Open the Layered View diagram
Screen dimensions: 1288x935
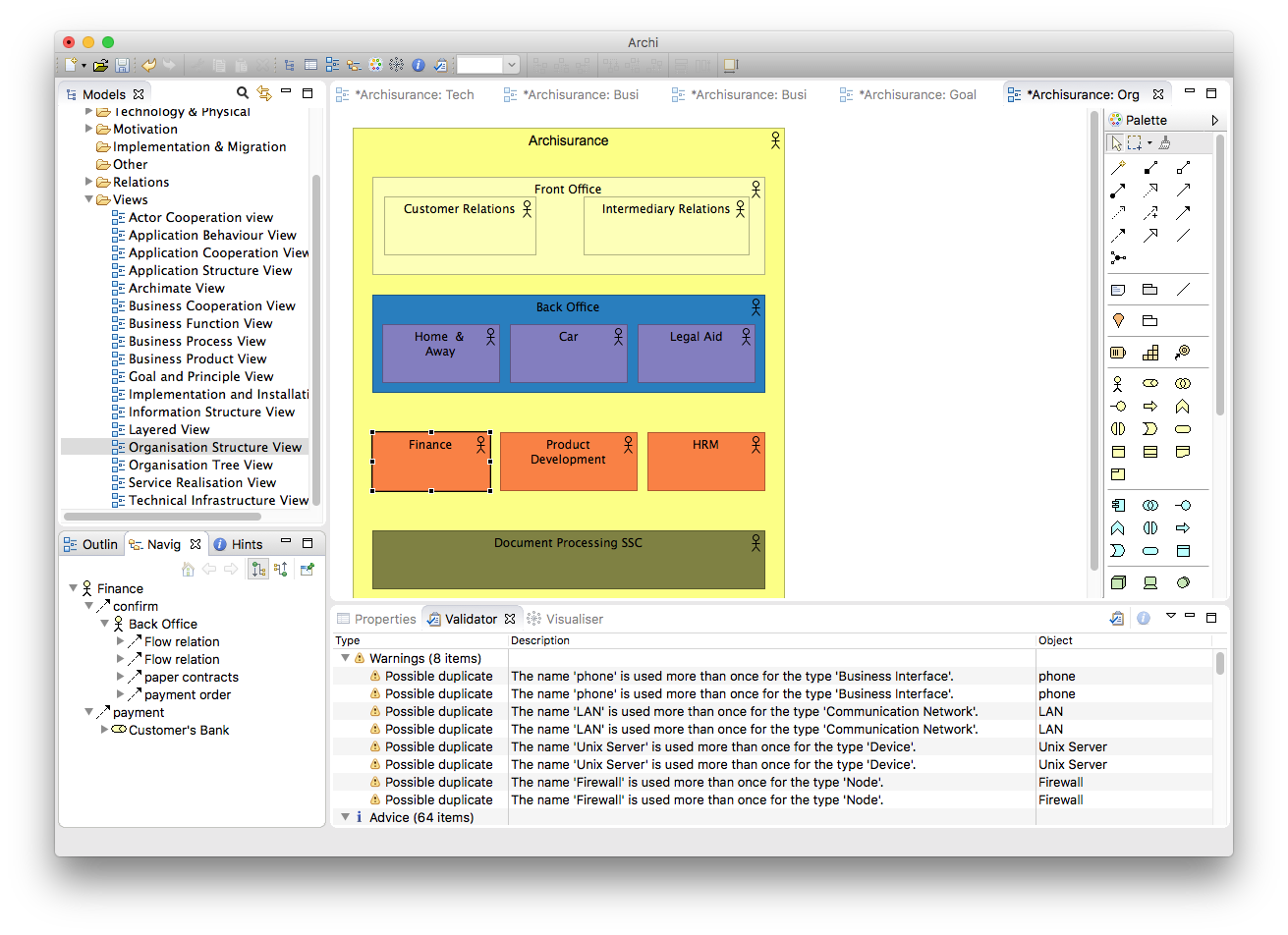(x=169, y=429)
